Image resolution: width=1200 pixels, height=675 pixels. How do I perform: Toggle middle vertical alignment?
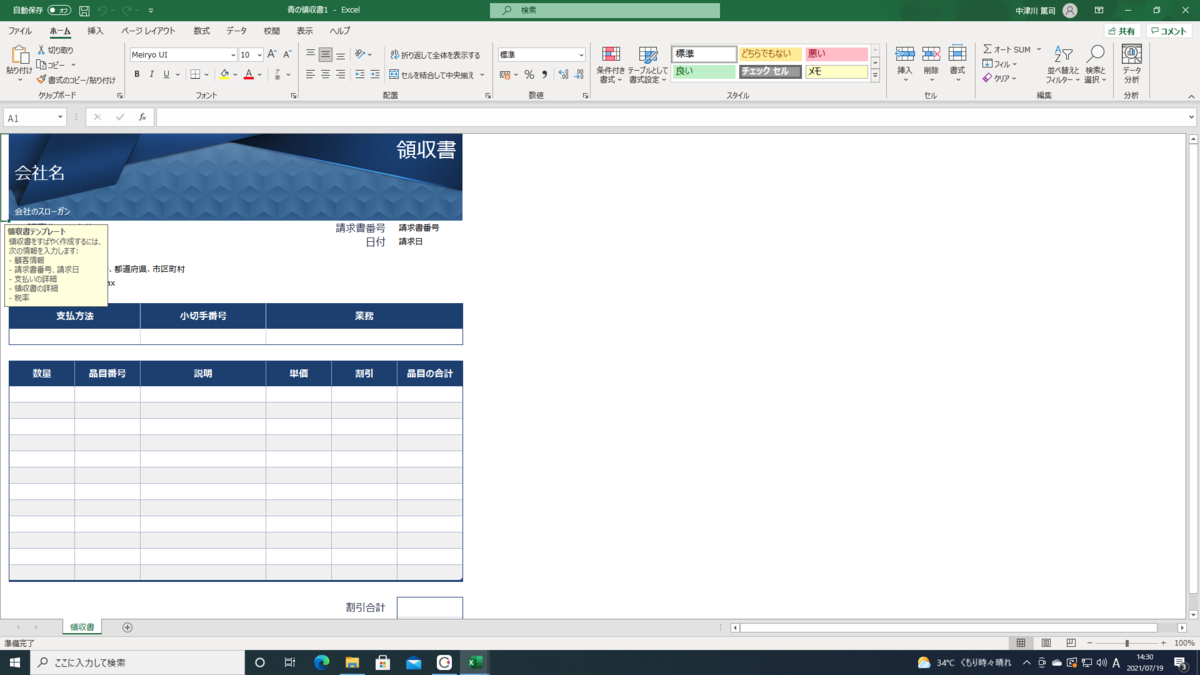326,55
